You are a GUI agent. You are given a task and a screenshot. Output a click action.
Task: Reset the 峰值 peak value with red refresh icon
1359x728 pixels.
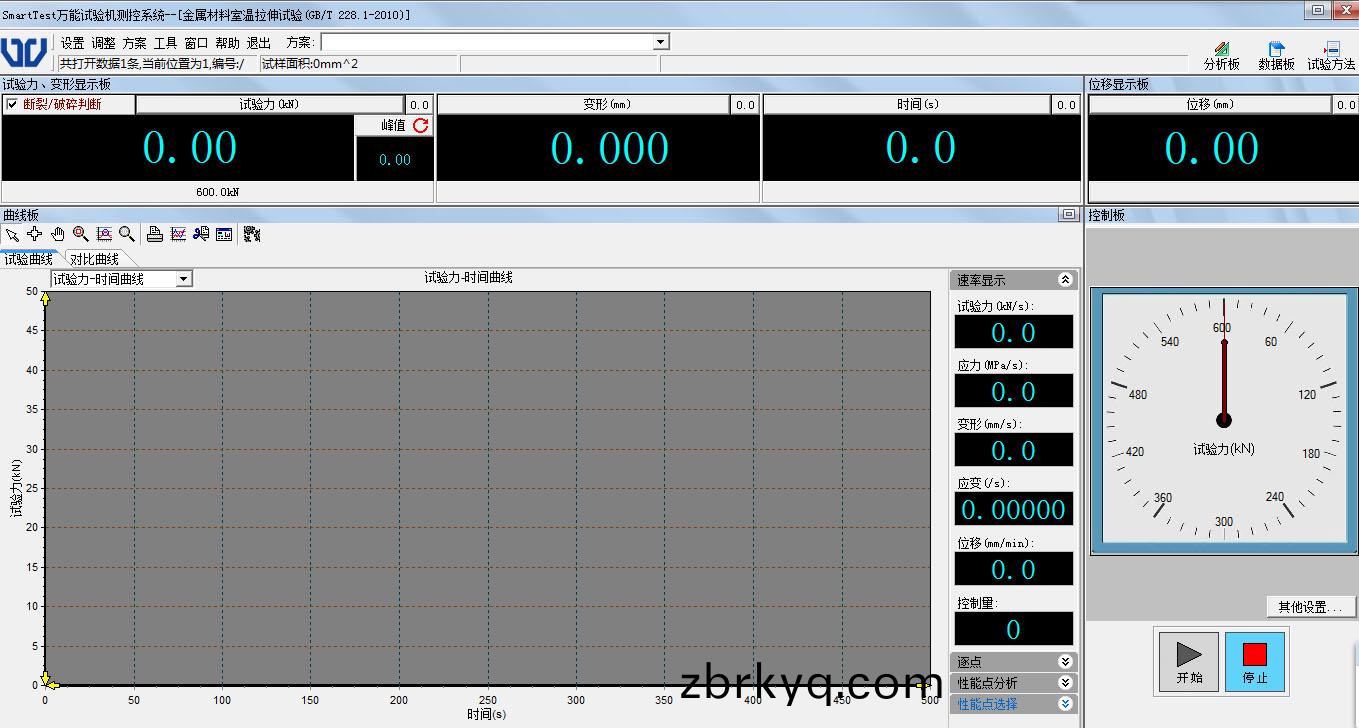(x=421, y=125)
